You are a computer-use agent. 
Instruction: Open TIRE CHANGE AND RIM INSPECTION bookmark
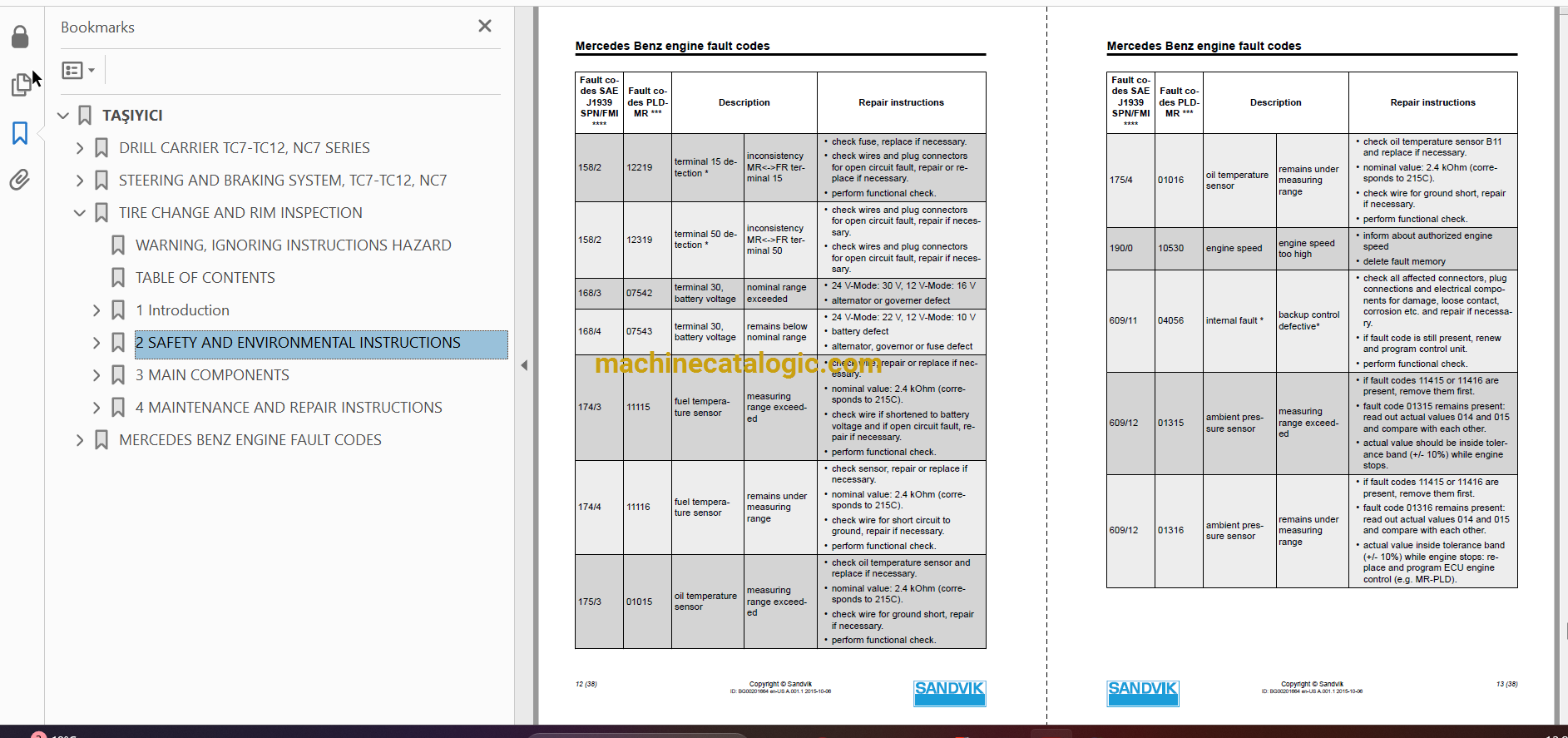[240, 213]
